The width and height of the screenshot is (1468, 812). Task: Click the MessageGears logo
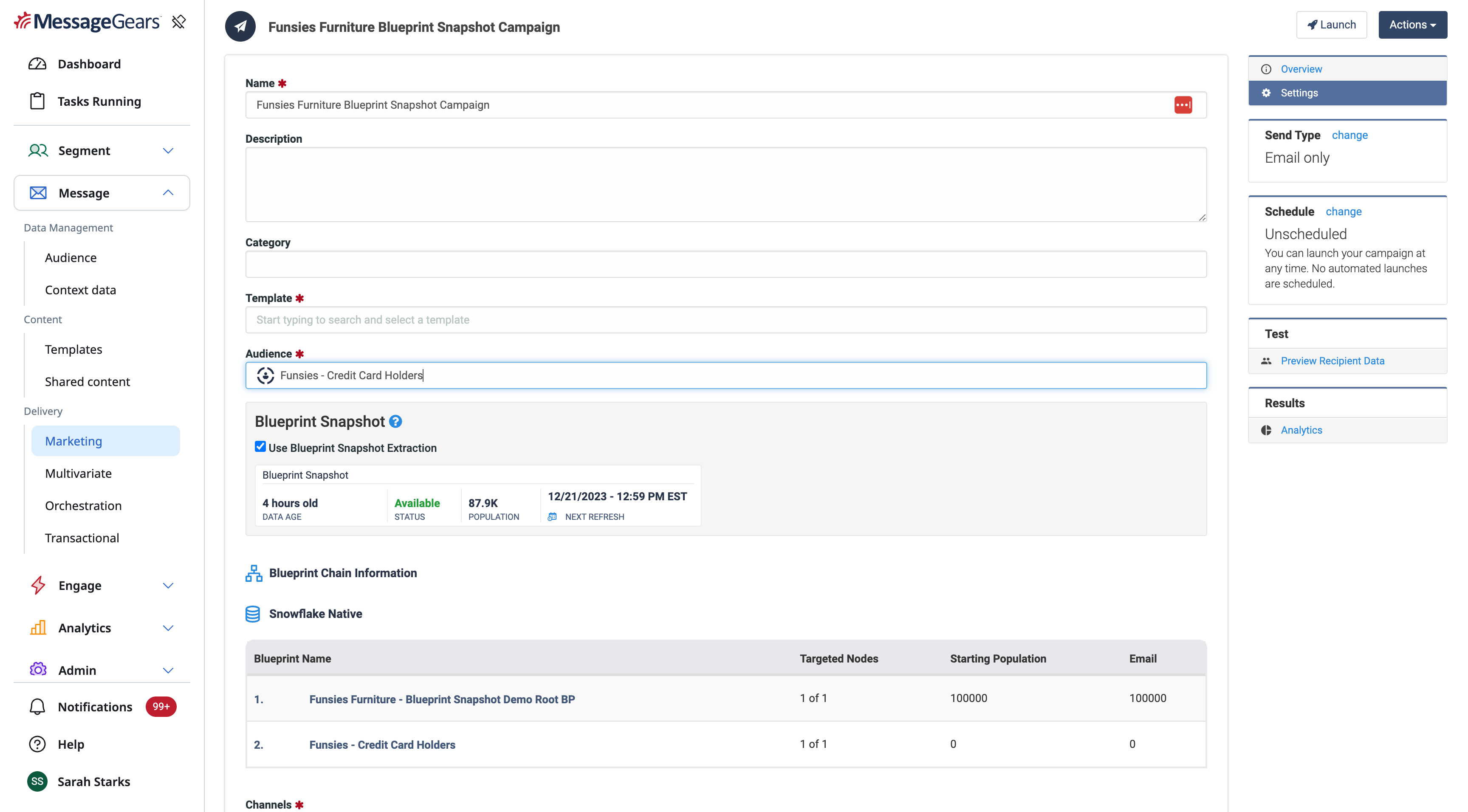(87, 22)
